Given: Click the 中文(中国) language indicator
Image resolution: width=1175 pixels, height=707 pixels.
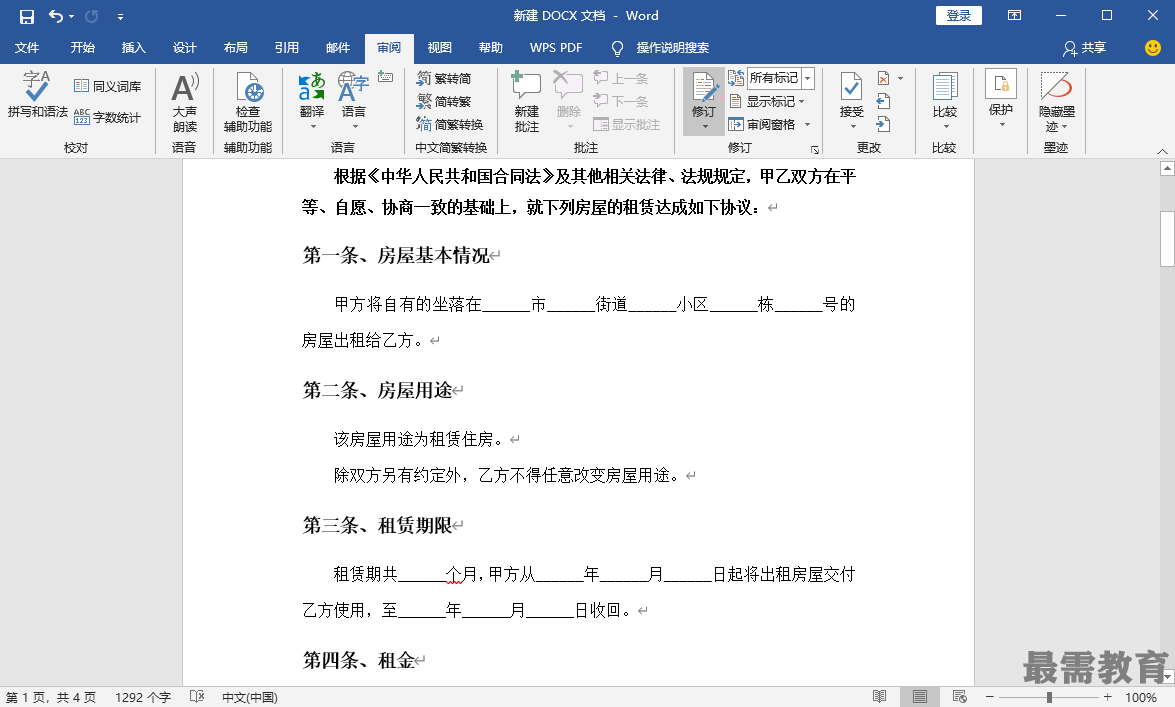Looking at the screenshot, I should coord(250,697).
